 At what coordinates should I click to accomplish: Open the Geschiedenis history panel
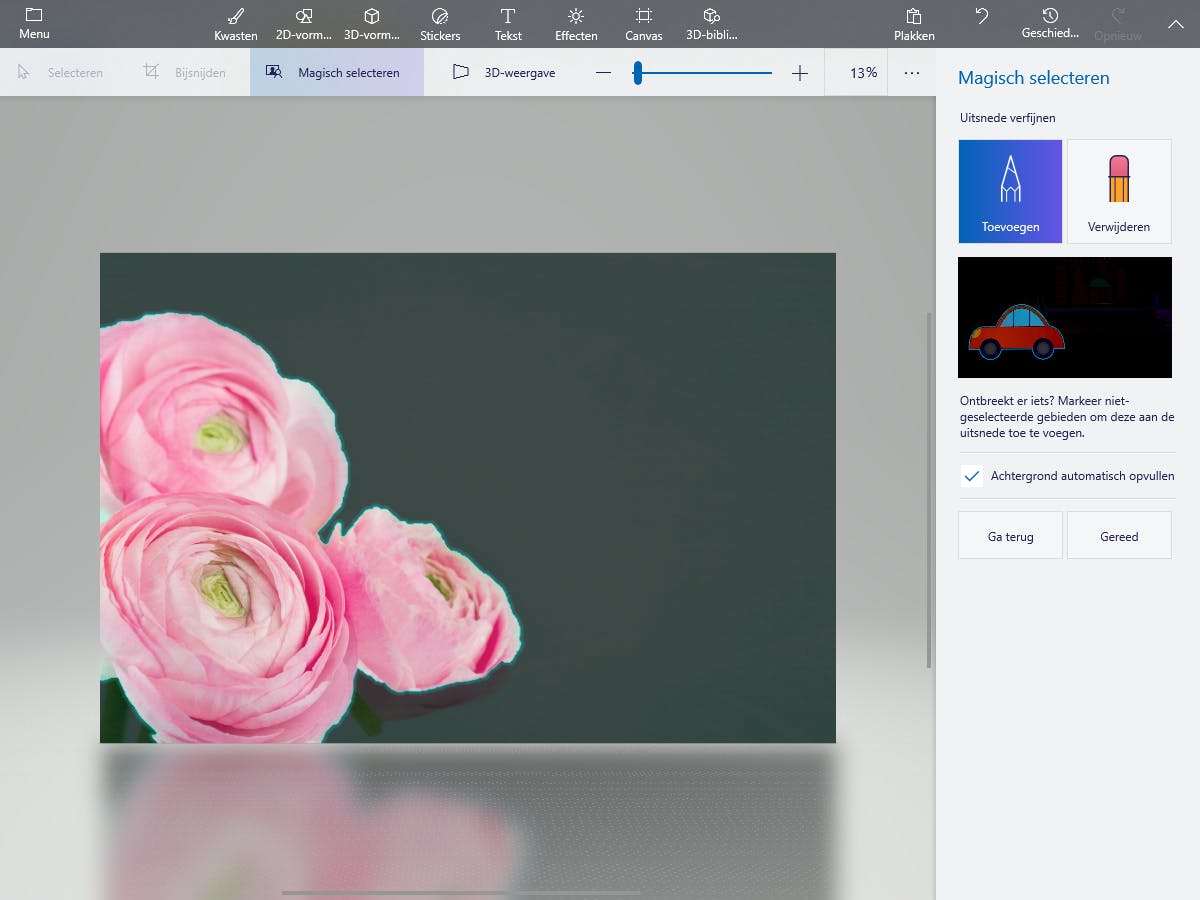click(1050, 24)
